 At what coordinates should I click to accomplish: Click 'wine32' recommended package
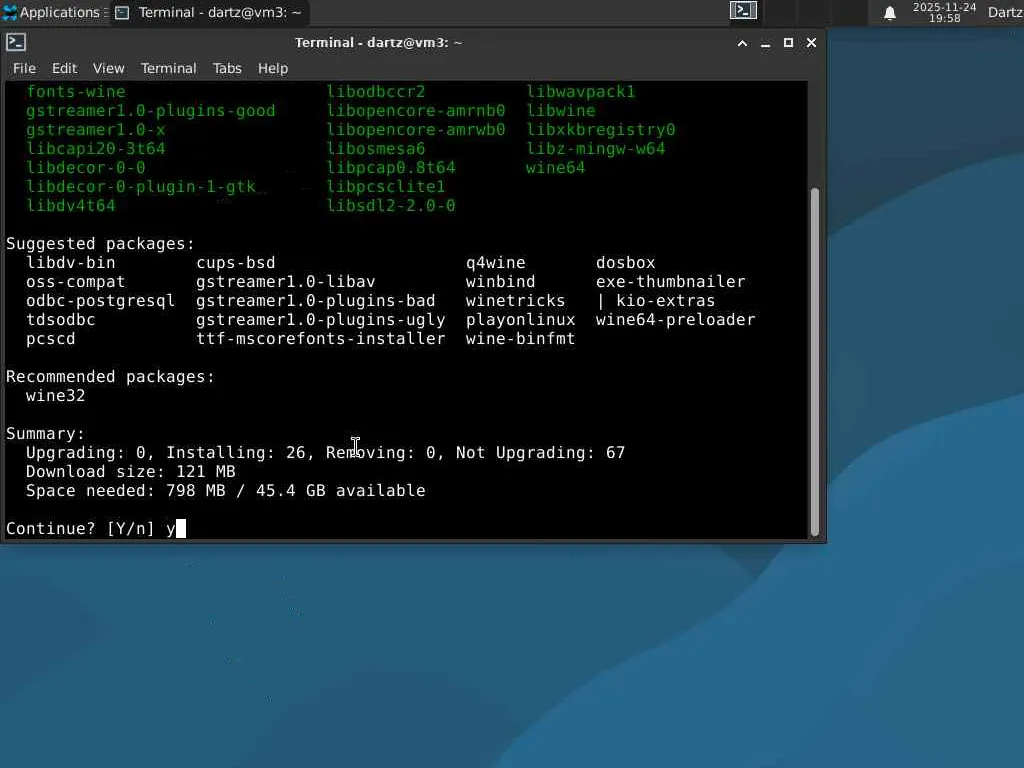click(56, 396)
